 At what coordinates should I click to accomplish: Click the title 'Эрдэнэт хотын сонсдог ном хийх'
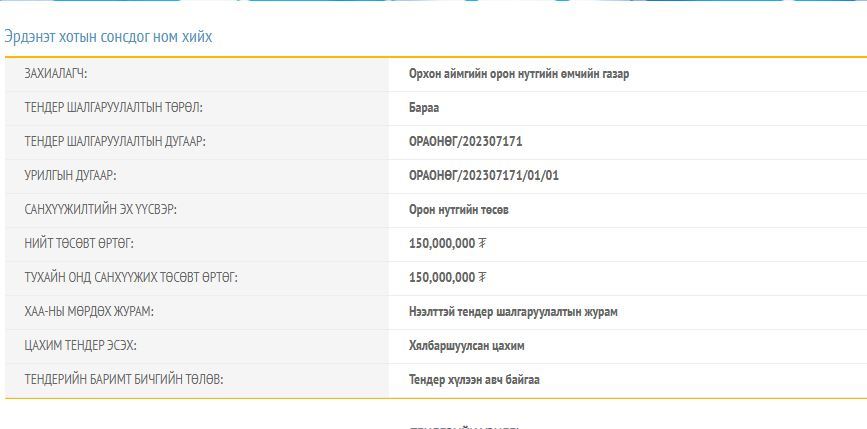coord(108,37)
